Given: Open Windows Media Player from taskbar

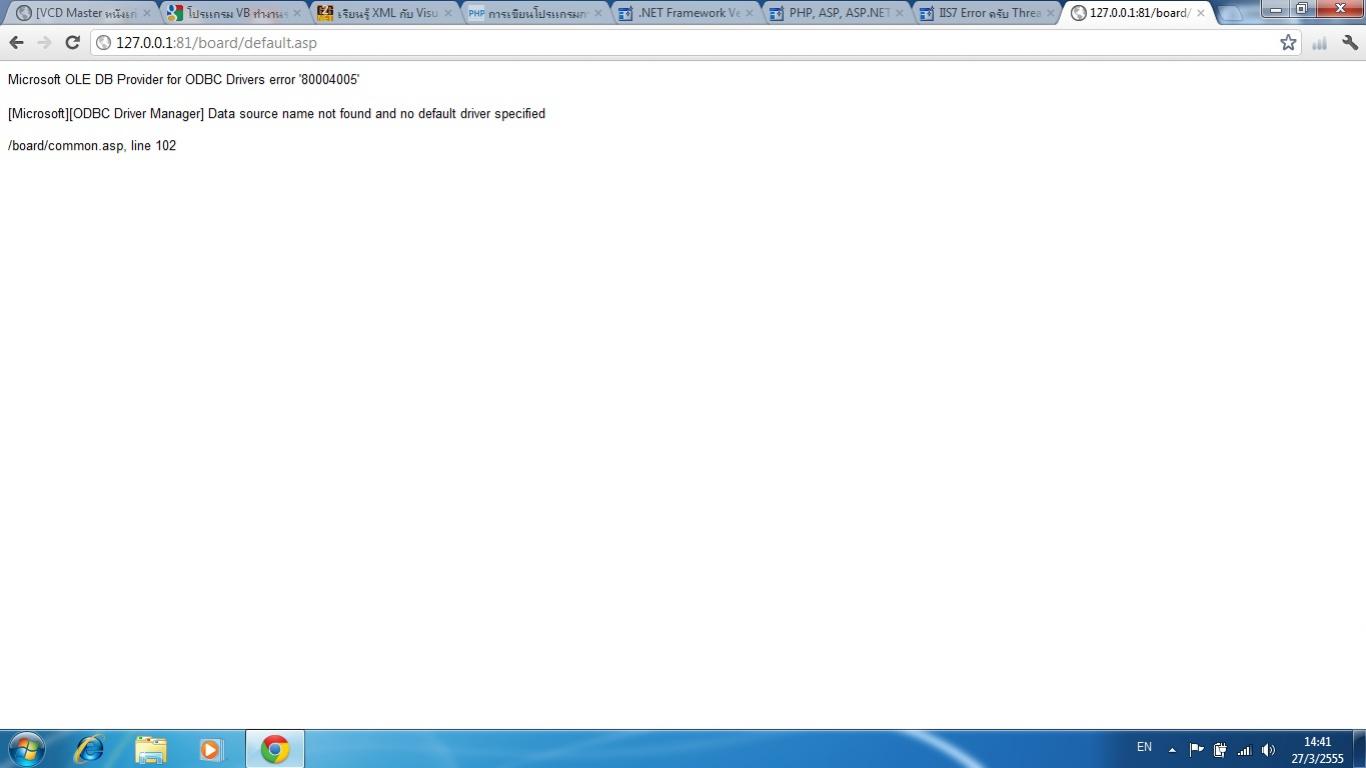Looking at the screenshot, I should click(211, 749).
